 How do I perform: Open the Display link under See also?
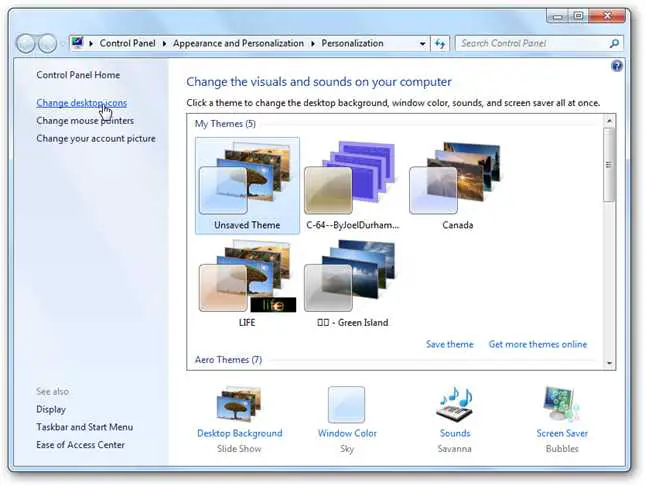point(51,409)
